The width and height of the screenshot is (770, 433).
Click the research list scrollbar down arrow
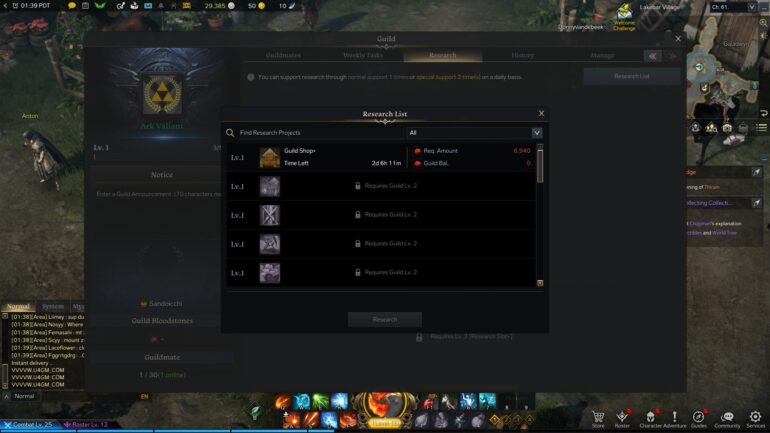tap(540, 283)
